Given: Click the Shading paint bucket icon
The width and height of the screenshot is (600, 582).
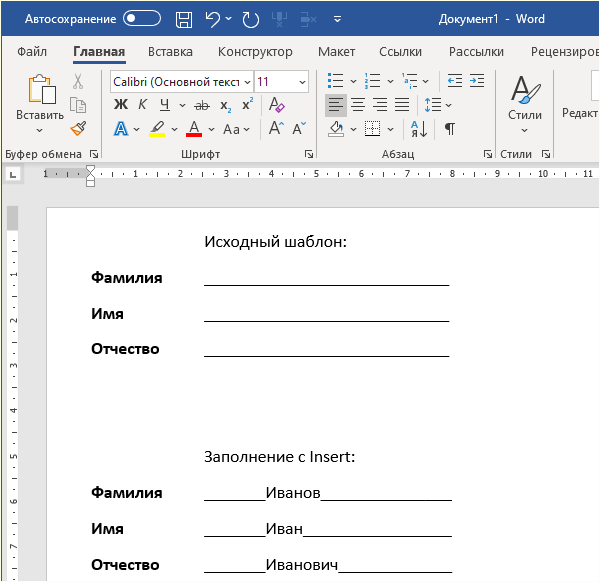Looking at the screenshot, I should (336, 129).
